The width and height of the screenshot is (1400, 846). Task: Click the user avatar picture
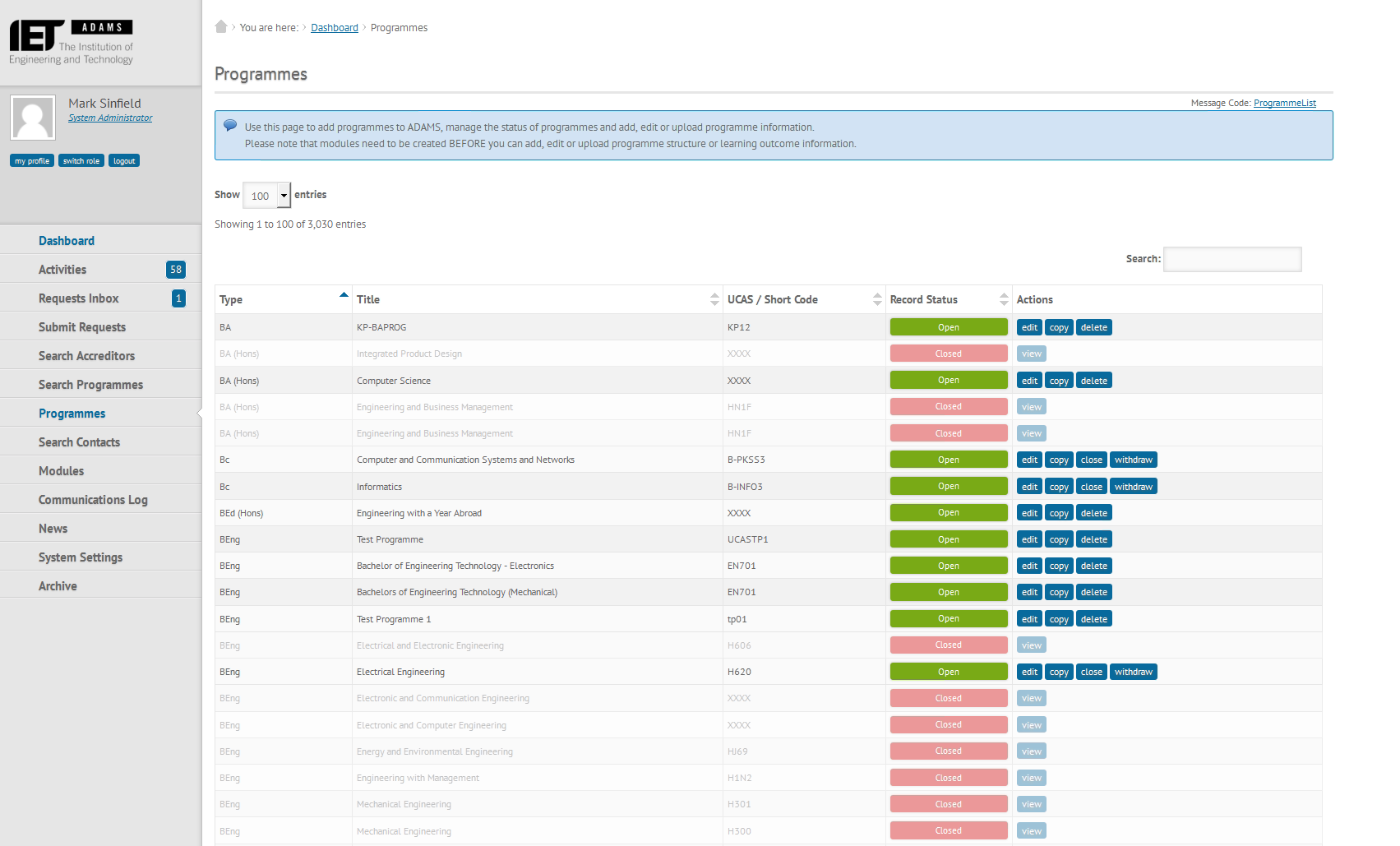coord(33,118)
